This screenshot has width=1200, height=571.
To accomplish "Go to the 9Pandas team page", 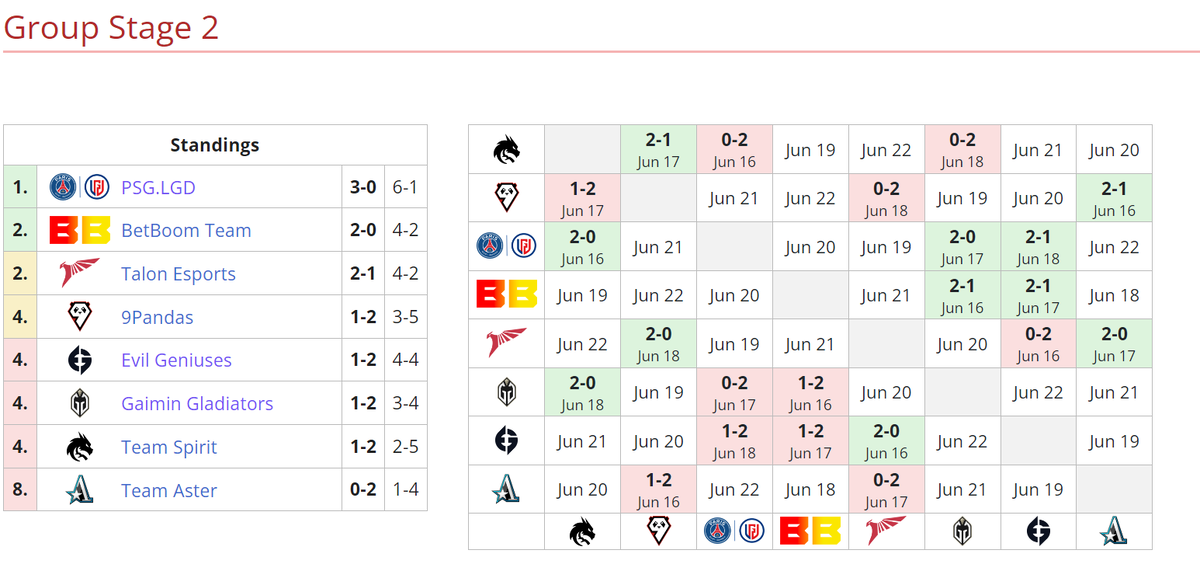I will click(x=157, y=317).
